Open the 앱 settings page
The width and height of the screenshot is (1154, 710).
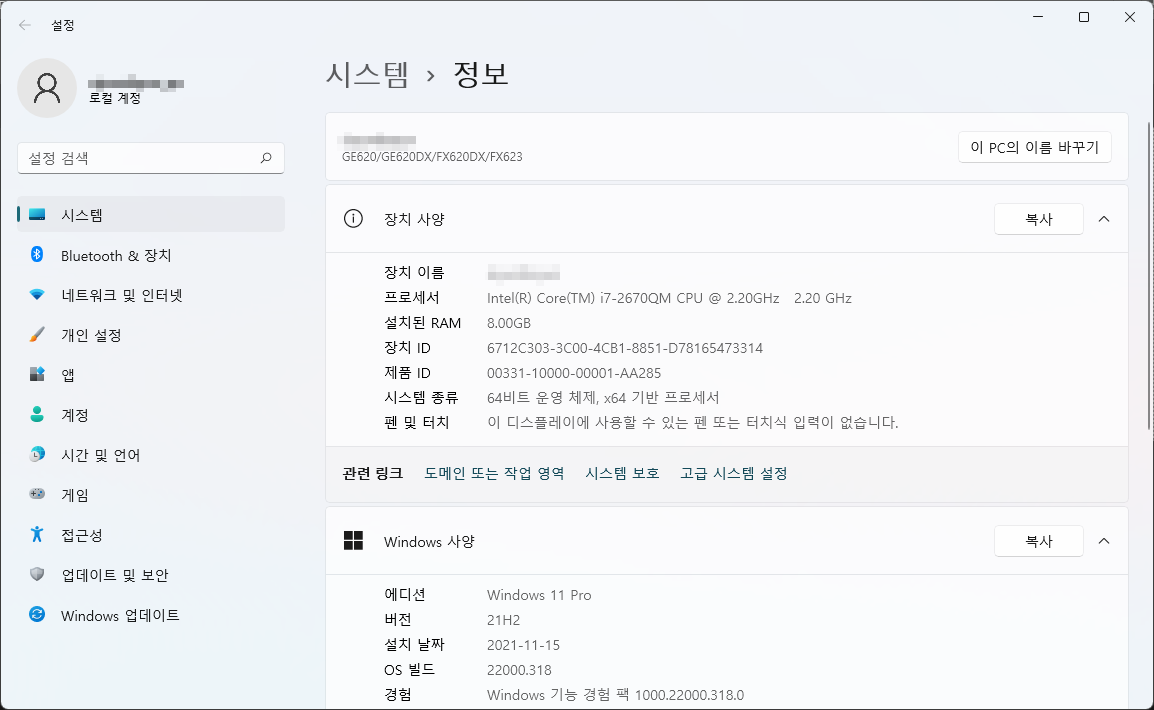(x=151, y=375)
